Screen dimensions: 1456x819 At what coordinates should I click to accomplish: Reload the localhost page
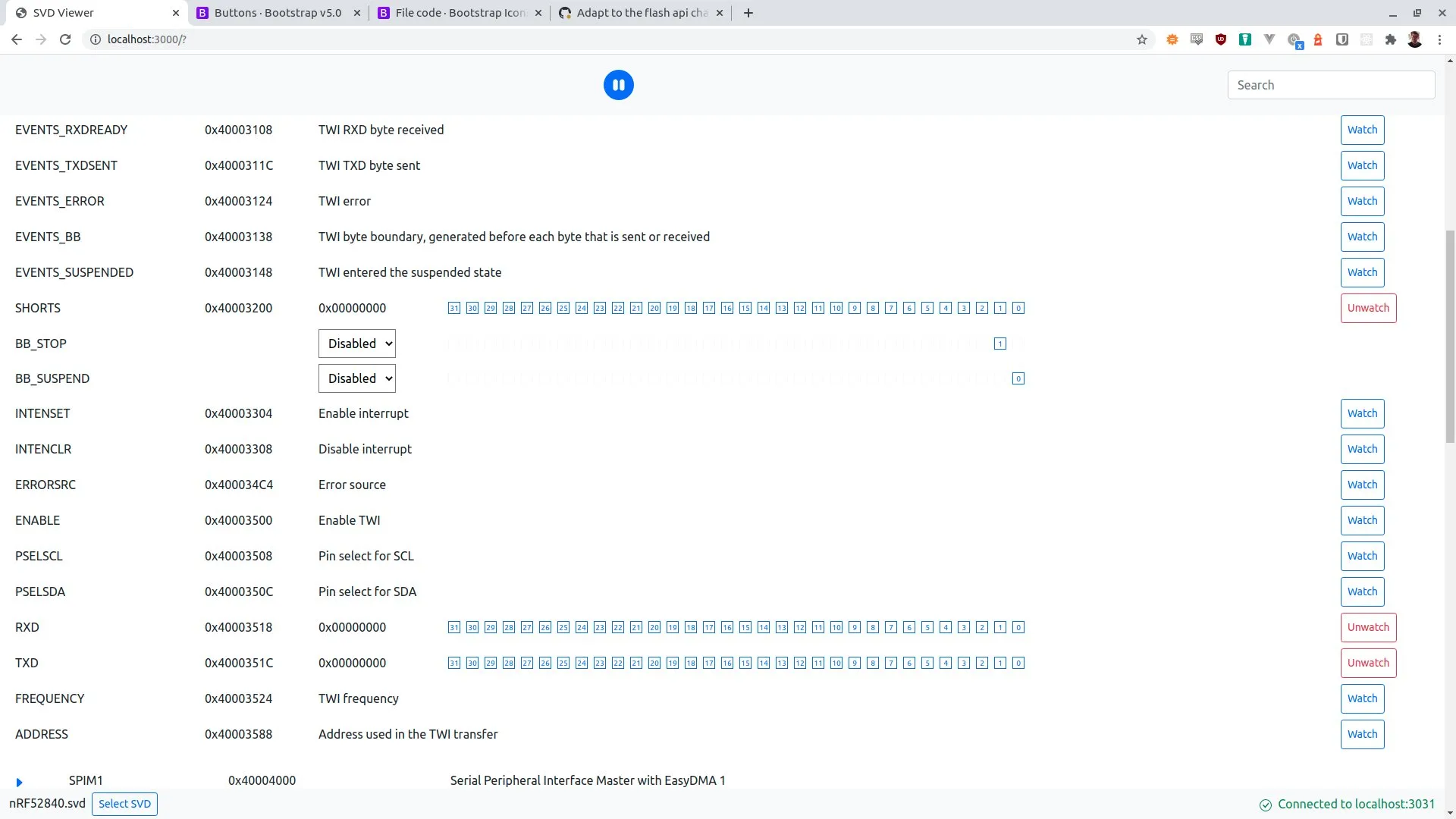point(65,39)
